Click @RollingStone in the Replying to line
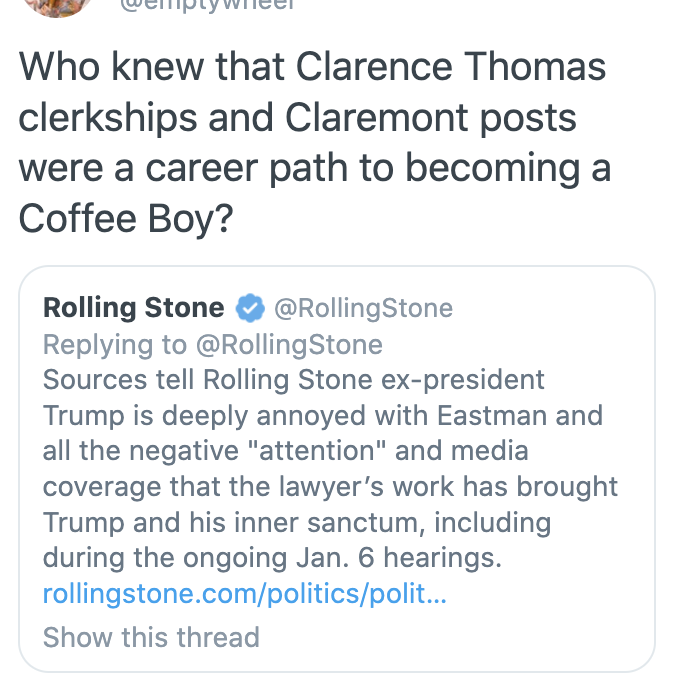 click(x=289, y=345)
